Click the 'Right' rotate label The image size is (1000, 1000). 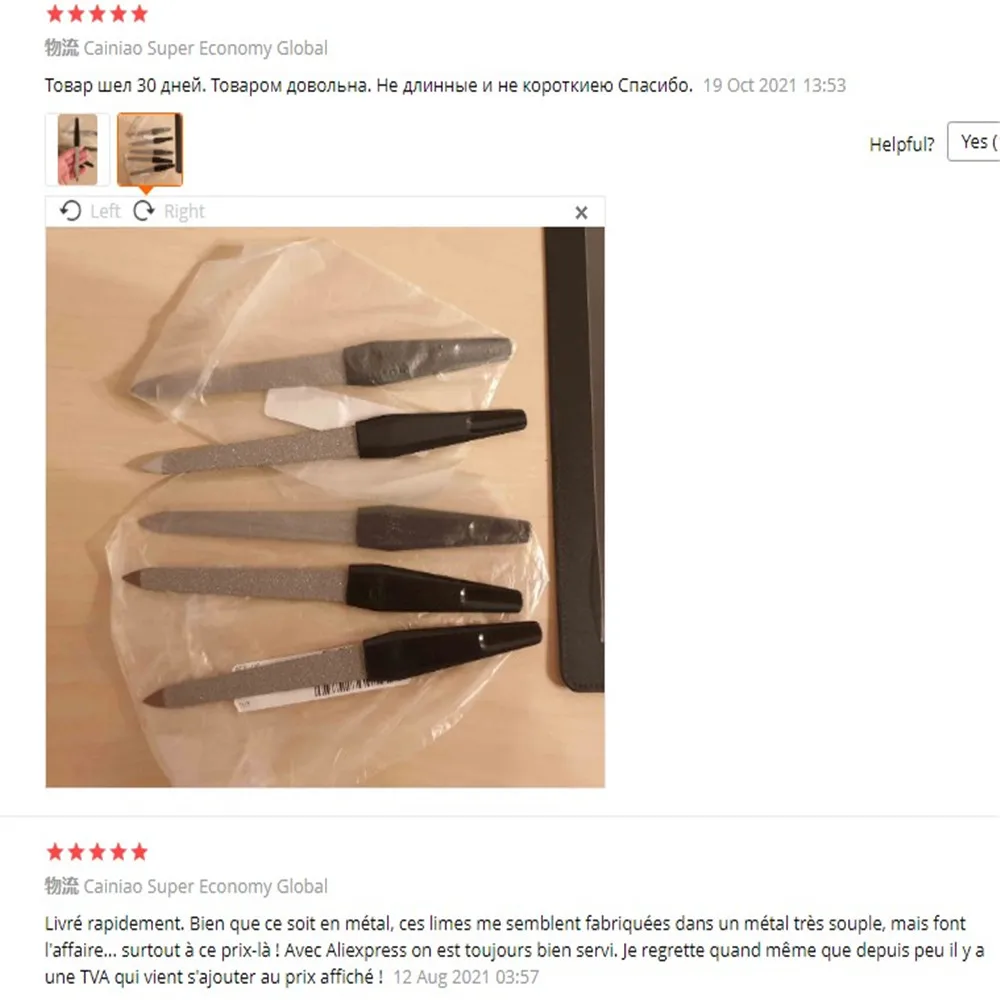(x=184, y=211)
